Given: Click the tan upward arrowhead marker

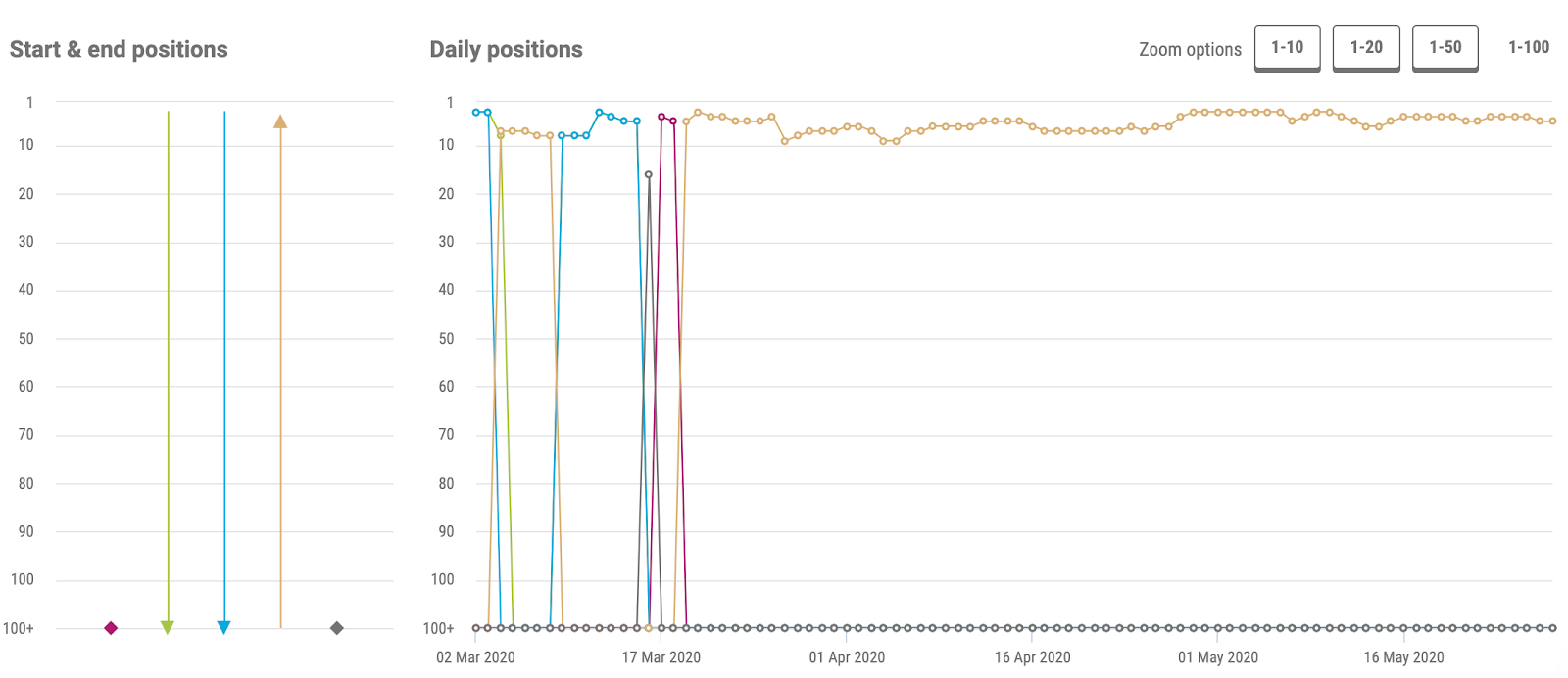Looking at the screenshot, I should coord(280,121).
